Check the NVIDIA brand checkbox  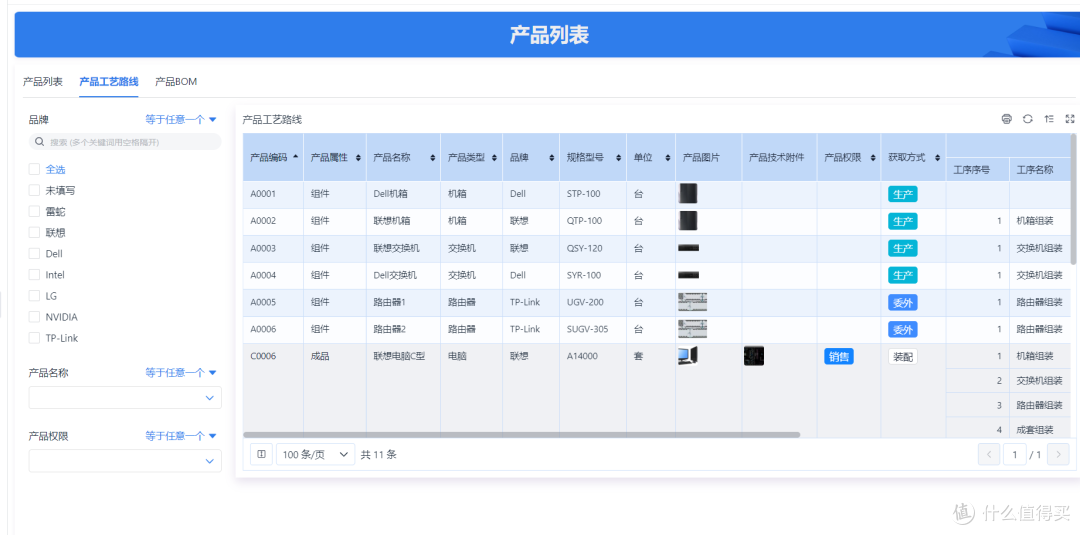coord(34,317)
